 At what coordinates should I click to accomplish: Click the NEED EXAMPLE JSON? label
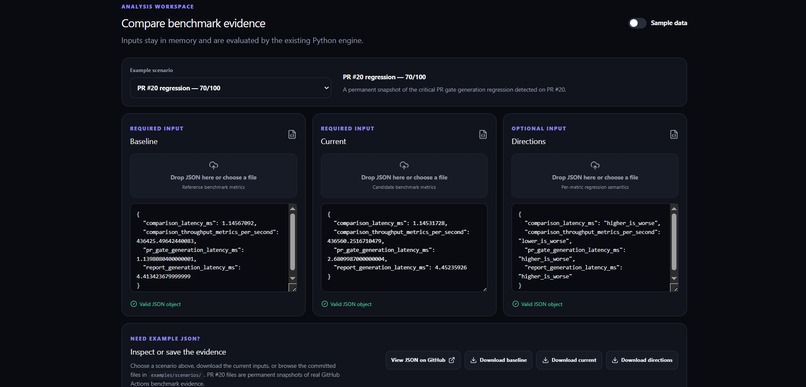tap(165, 339)
